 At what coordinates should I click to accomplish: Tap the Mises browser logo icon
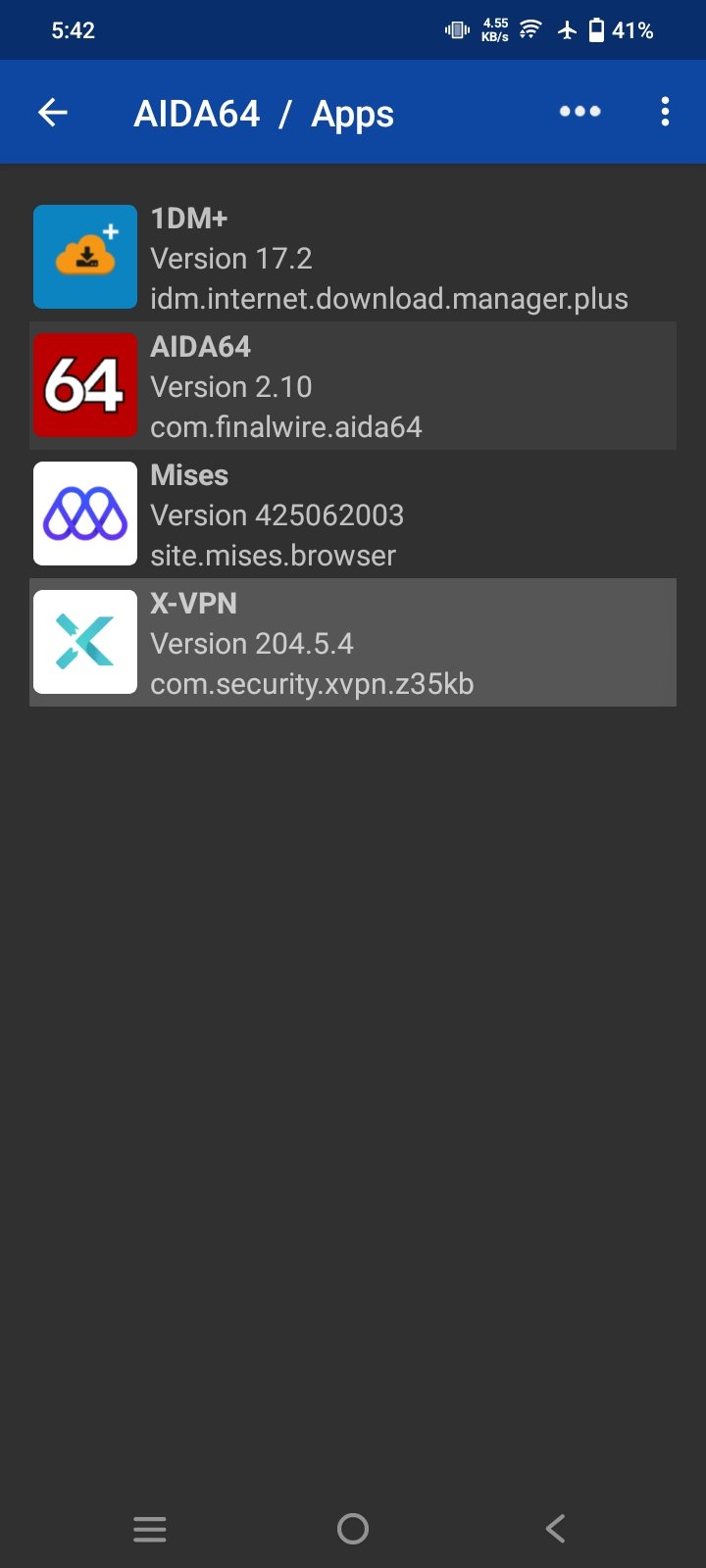coord(85,514)
